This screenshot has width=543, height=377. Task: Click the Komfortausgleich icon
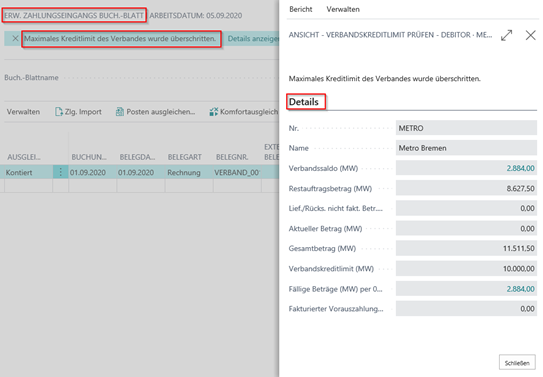pyautogui.click(x=214, y=112)
